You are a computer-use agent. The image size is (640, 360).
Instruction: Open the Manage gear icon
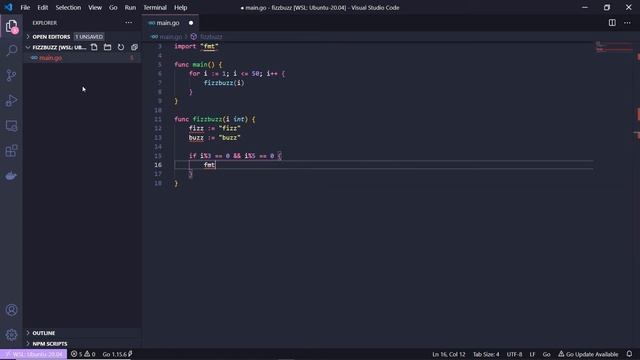pos(11,335)
